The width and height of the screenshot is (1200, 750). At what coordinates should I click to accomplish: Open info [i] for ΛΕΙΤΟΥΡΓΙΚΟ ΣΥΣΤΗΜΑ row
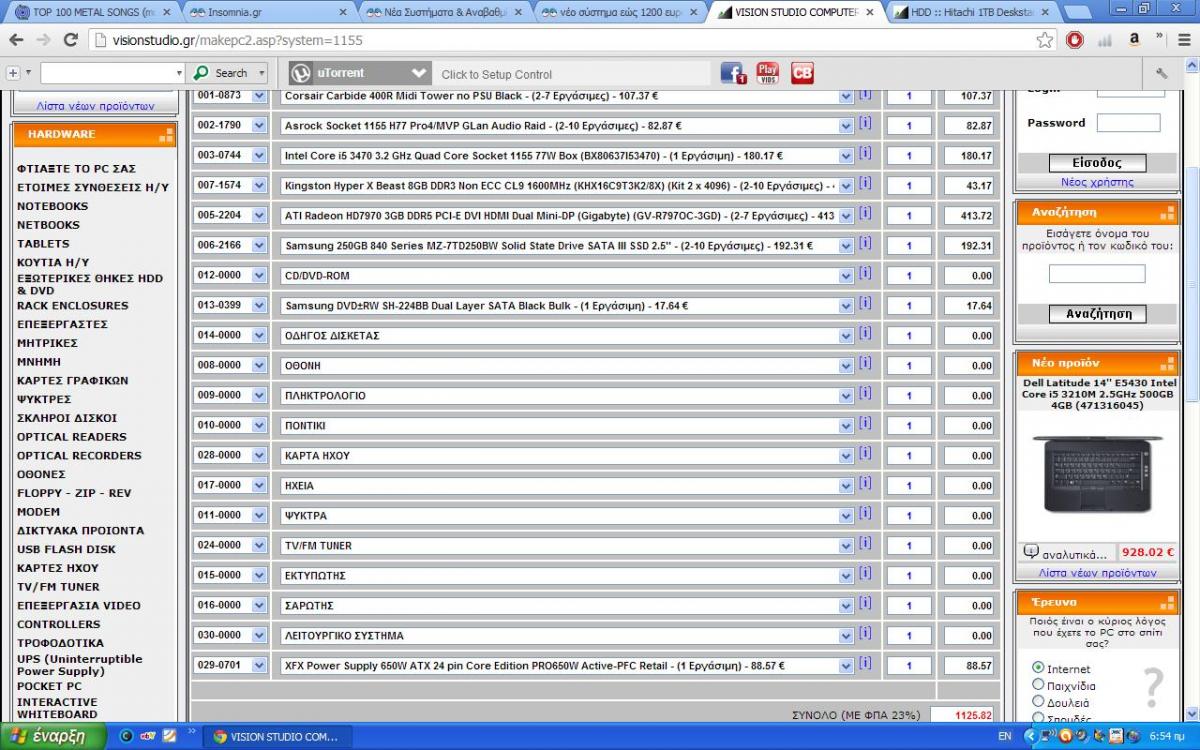click(865, 634)
